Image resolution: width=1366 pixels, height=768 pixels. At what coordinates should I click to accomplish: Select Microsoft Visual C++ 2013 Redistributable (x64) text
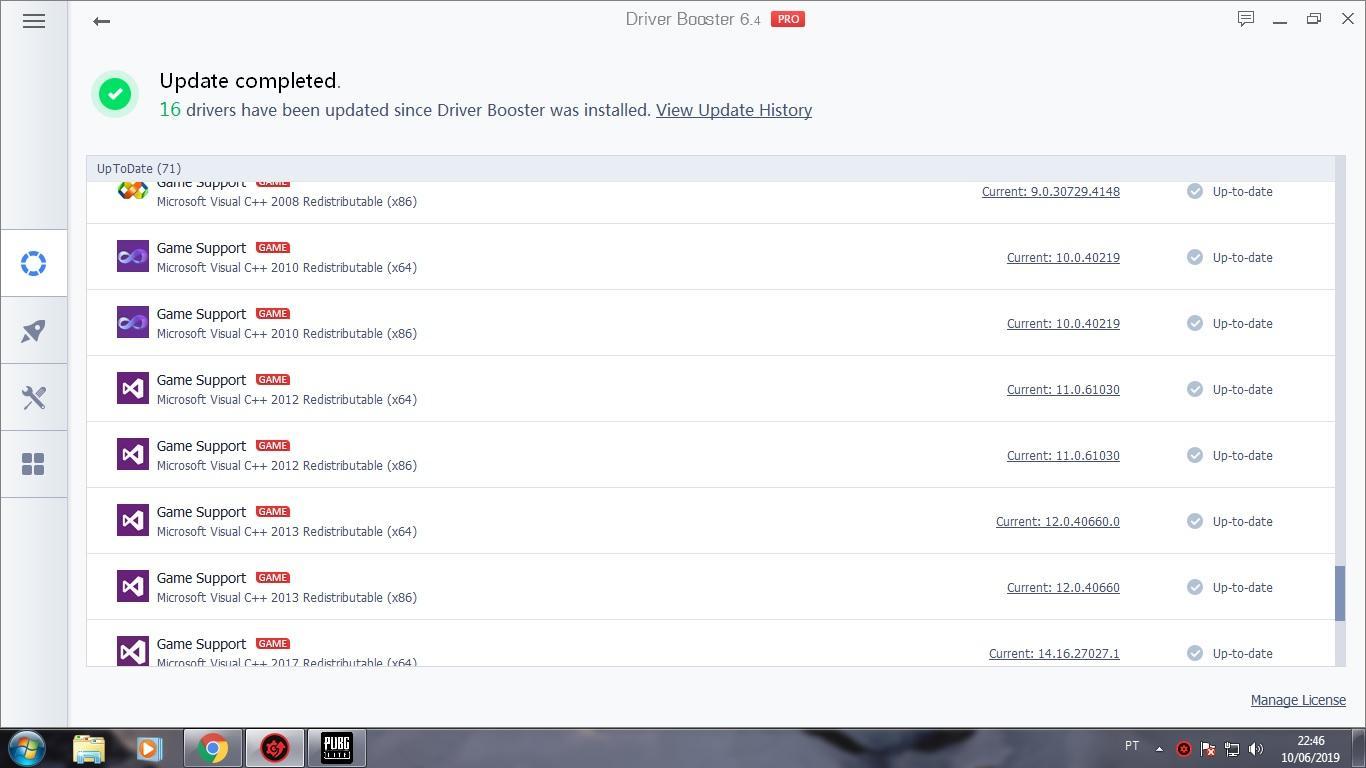(x=287, y=531)
